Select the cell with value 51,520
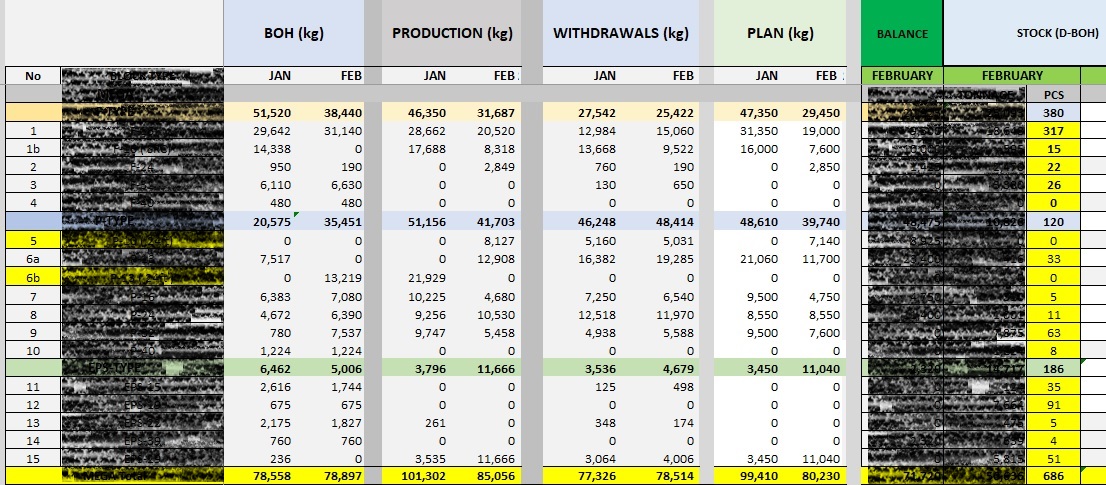 click(272, 112)
